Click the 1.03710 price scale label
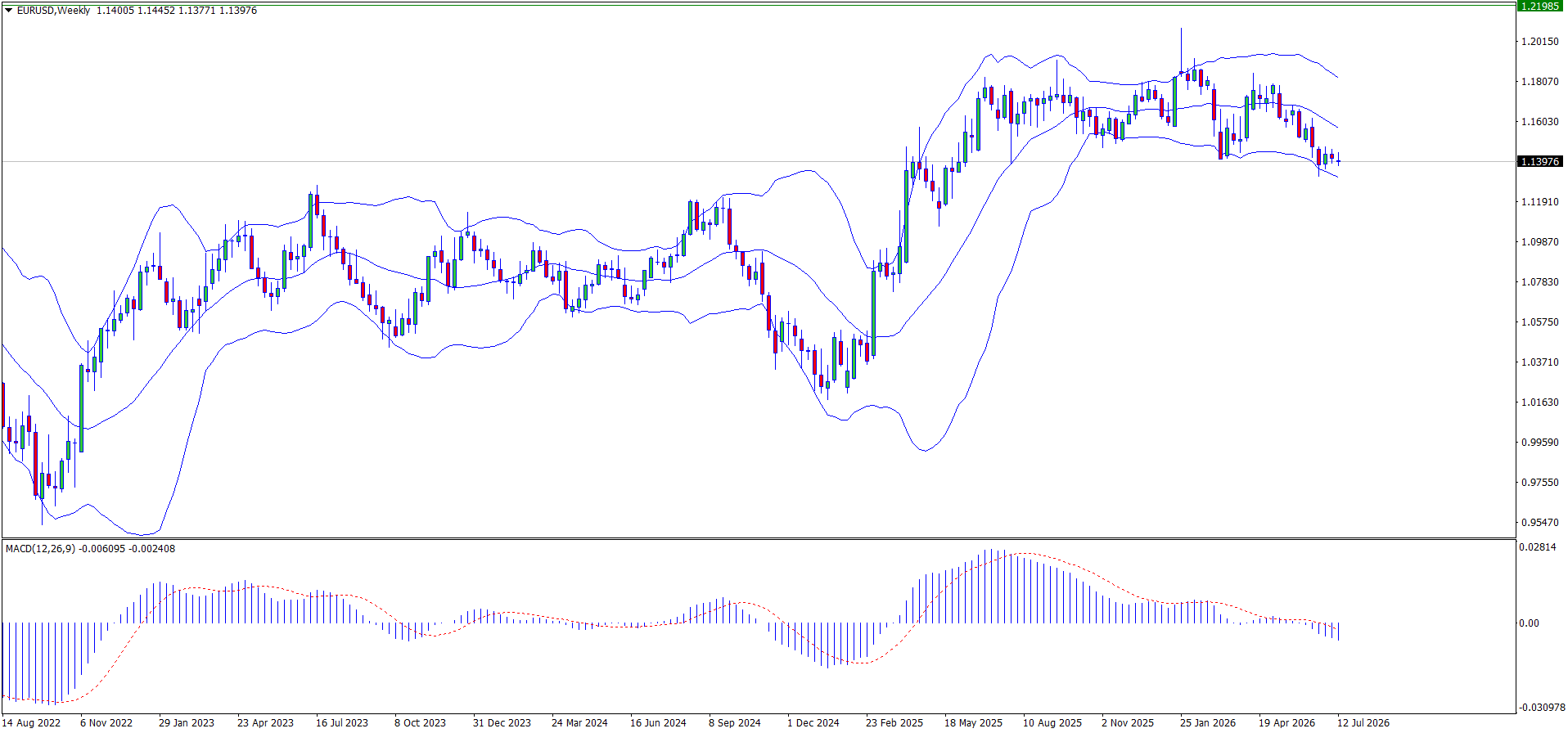 tap(1539, 362)
